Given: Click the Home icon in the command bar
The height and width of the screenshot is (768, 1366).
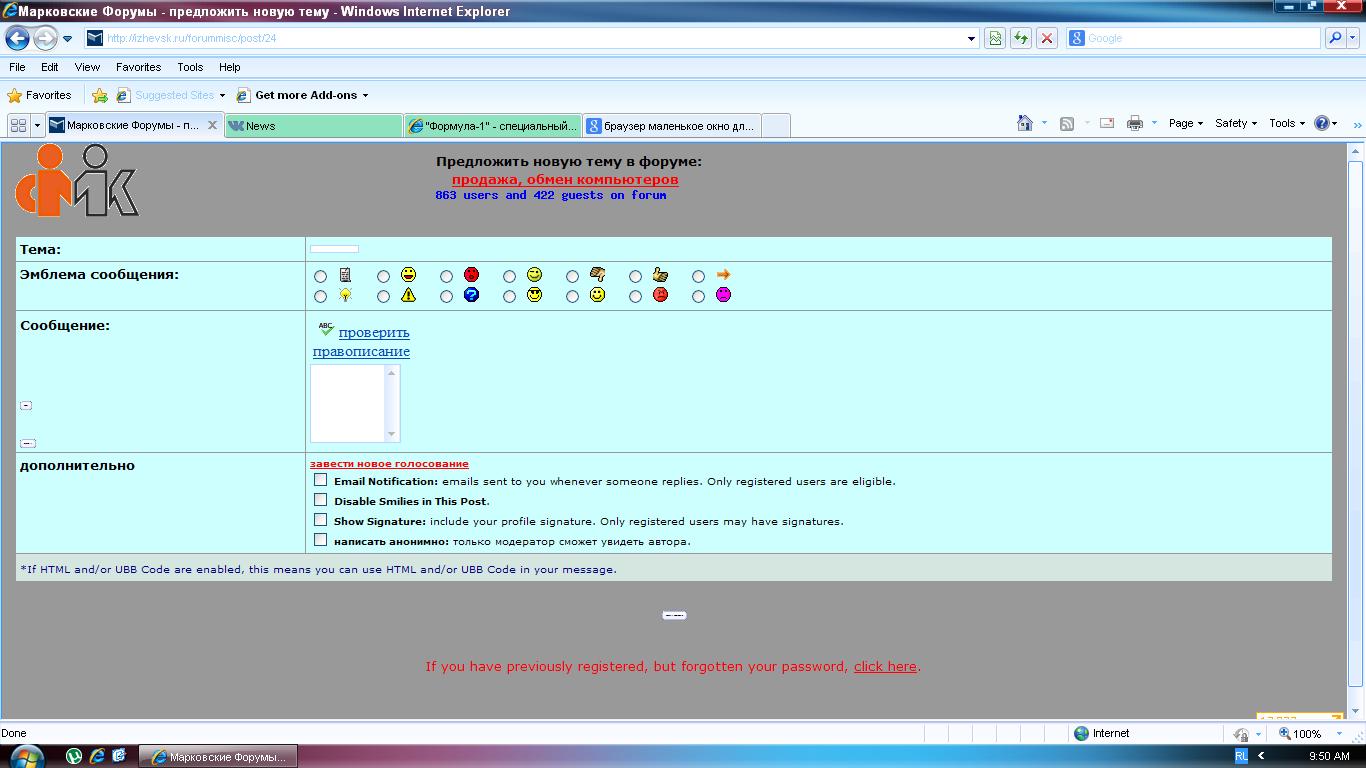Looking at the screenshot, I should (1024, 123).
